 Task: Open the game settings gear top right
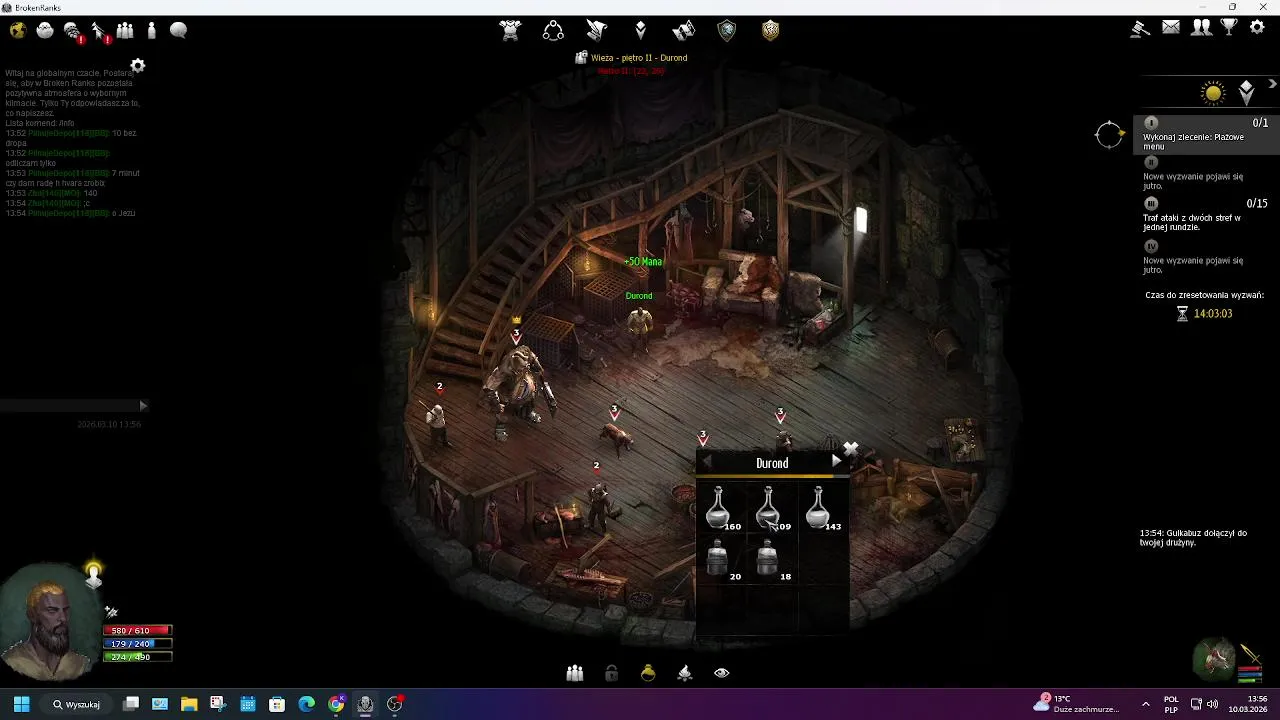(x=1258, y=28)
